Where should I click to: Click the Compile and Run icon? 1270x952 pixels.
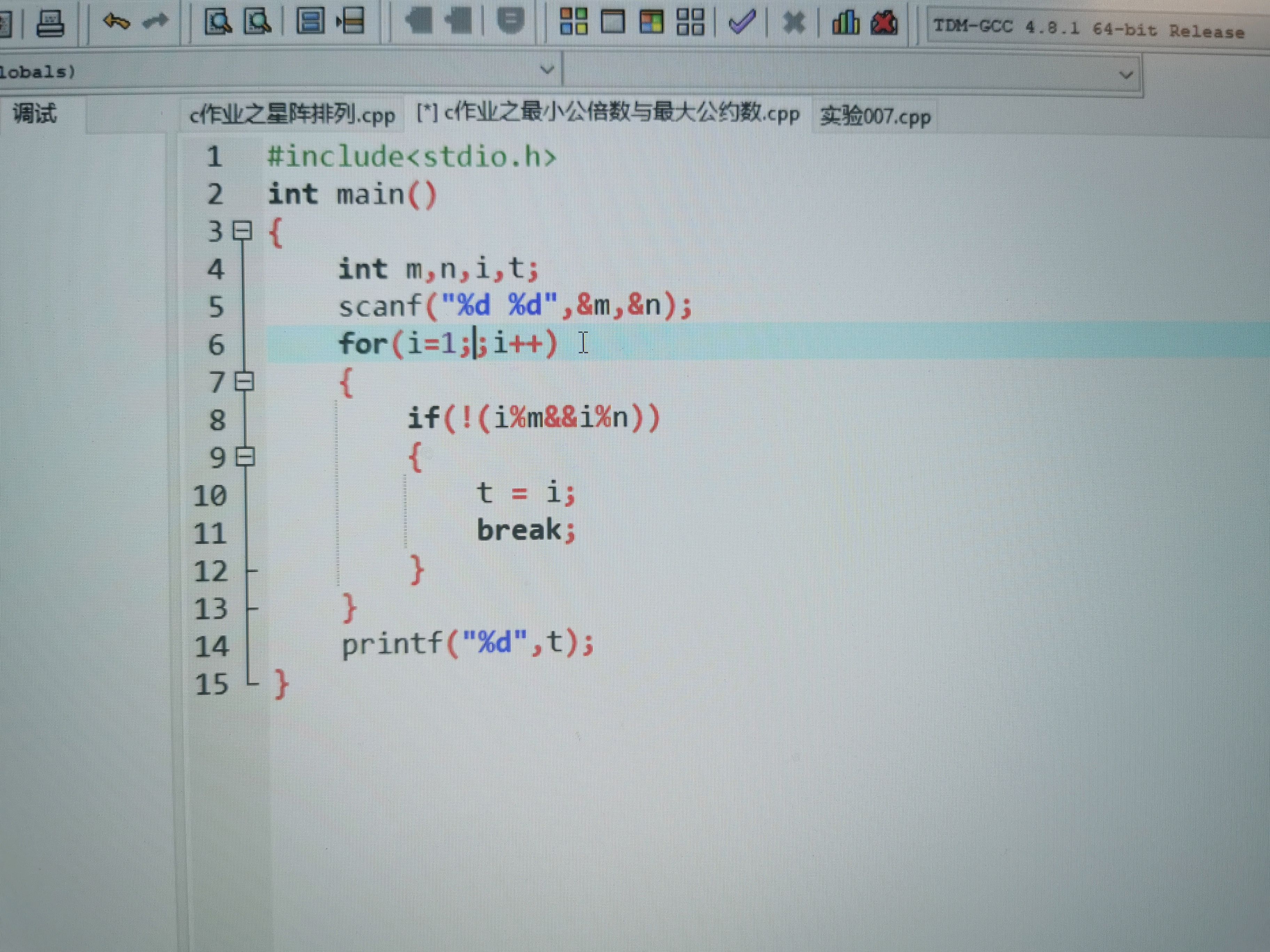coord(652,22)
